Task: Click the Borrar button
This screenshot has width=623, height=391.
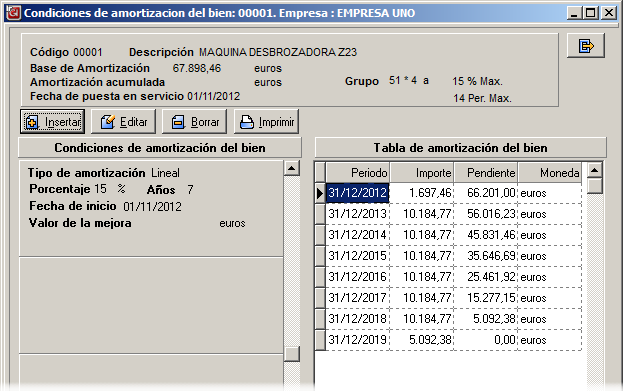Action: point(194,122)
